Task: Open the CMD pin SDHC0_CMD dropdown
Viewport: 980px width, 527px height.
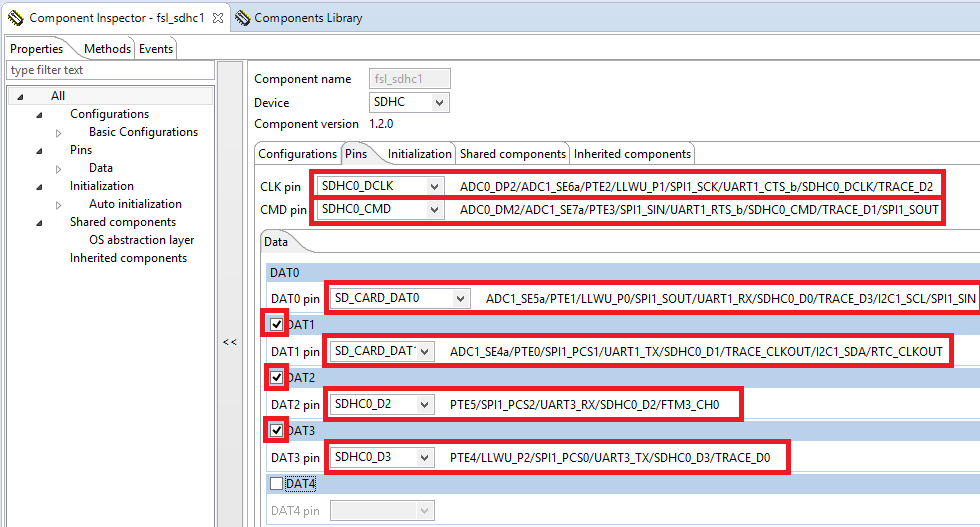Action: click(433, 209)
